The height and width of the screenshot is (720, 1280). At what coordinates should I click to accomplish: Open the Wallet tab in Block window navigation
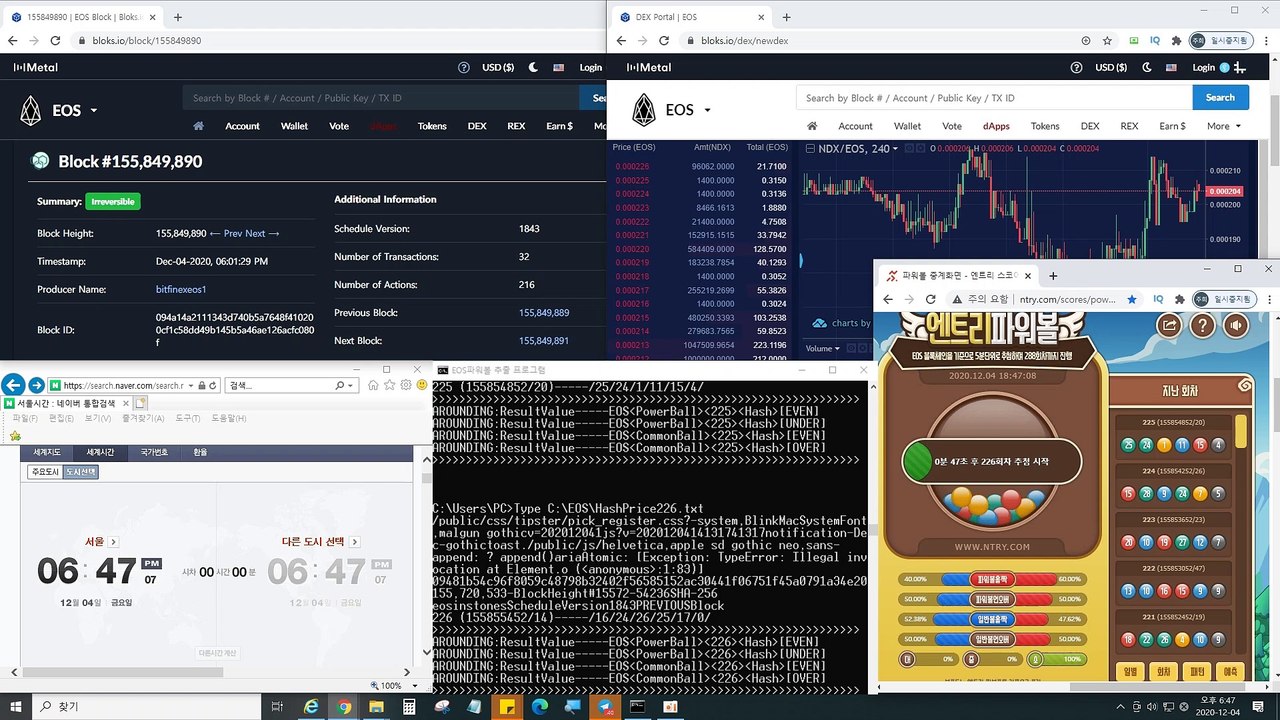click(294, 126)
